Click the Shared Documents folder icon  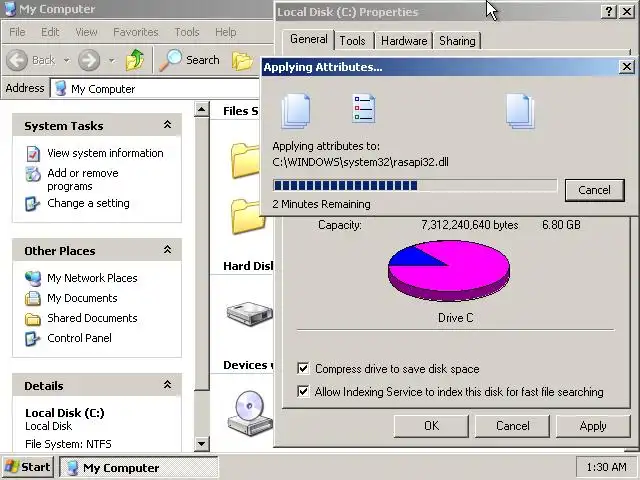click(x=33, y=318)
